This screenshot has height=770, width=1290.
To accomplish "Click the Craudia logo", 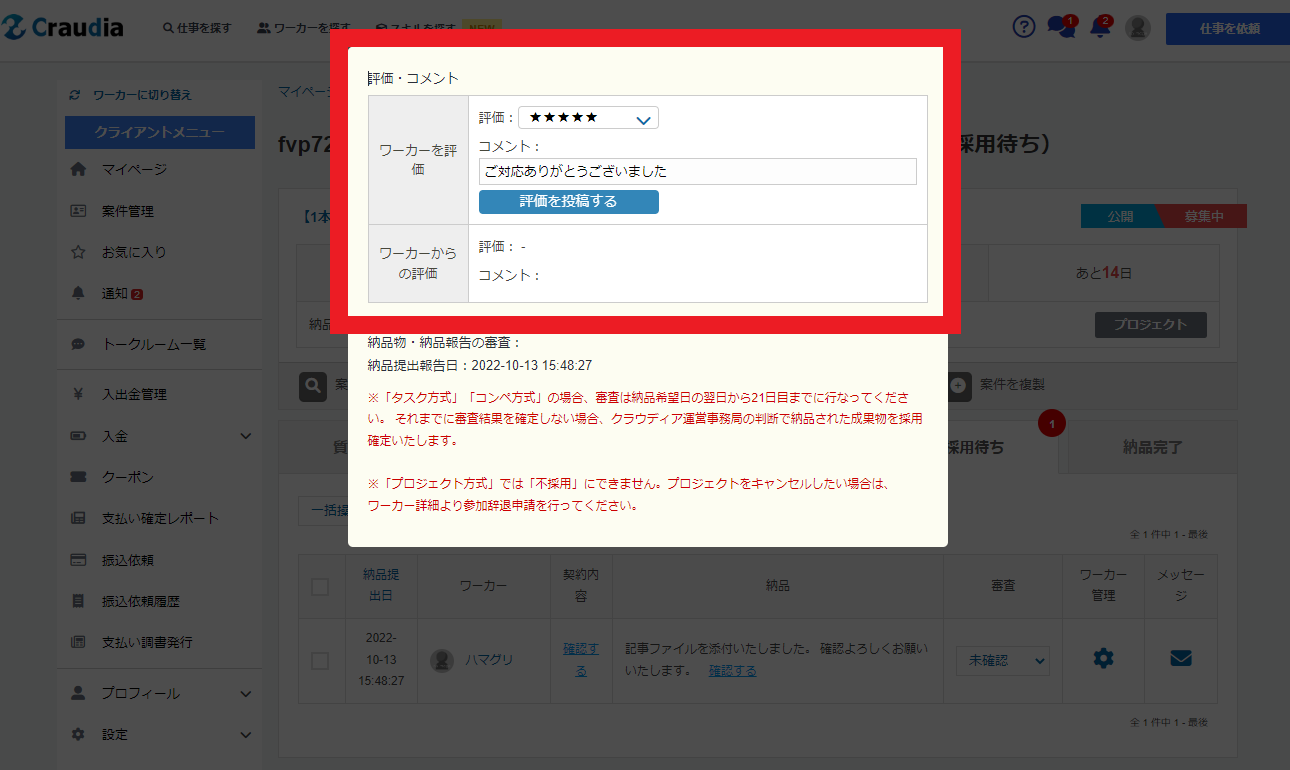I will (x=63, y=28).
